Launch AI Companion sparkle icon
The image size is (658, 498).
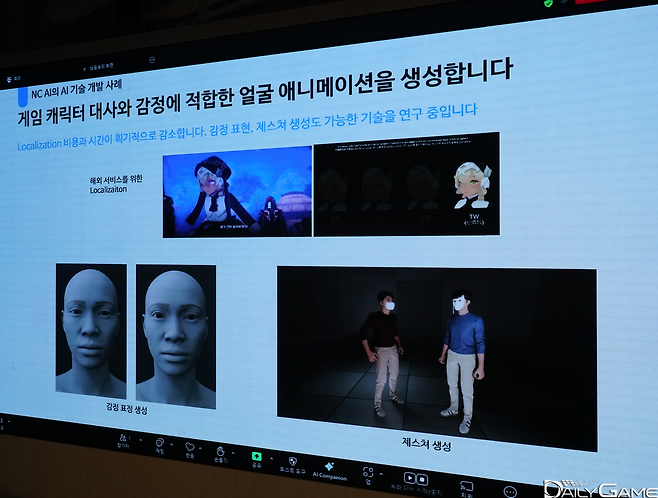[329, 467]
